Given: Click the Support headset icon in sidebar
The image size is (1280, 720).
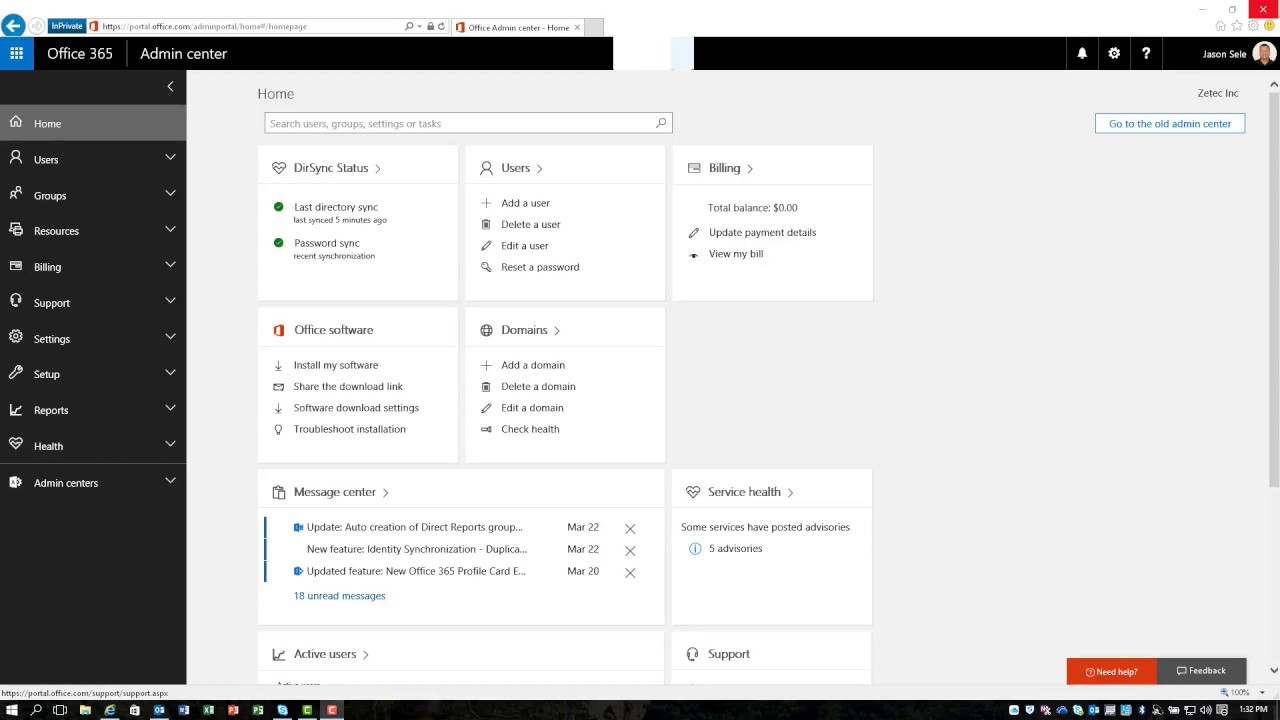Looking at the screenshot, I should coord(16,301).
